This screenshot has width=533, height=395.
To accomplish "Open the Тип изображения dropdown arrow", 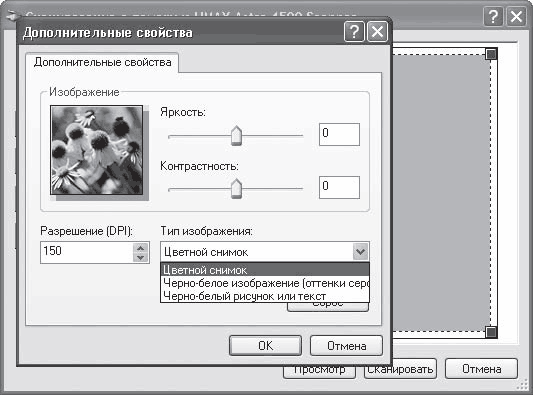I will (360, 252).
